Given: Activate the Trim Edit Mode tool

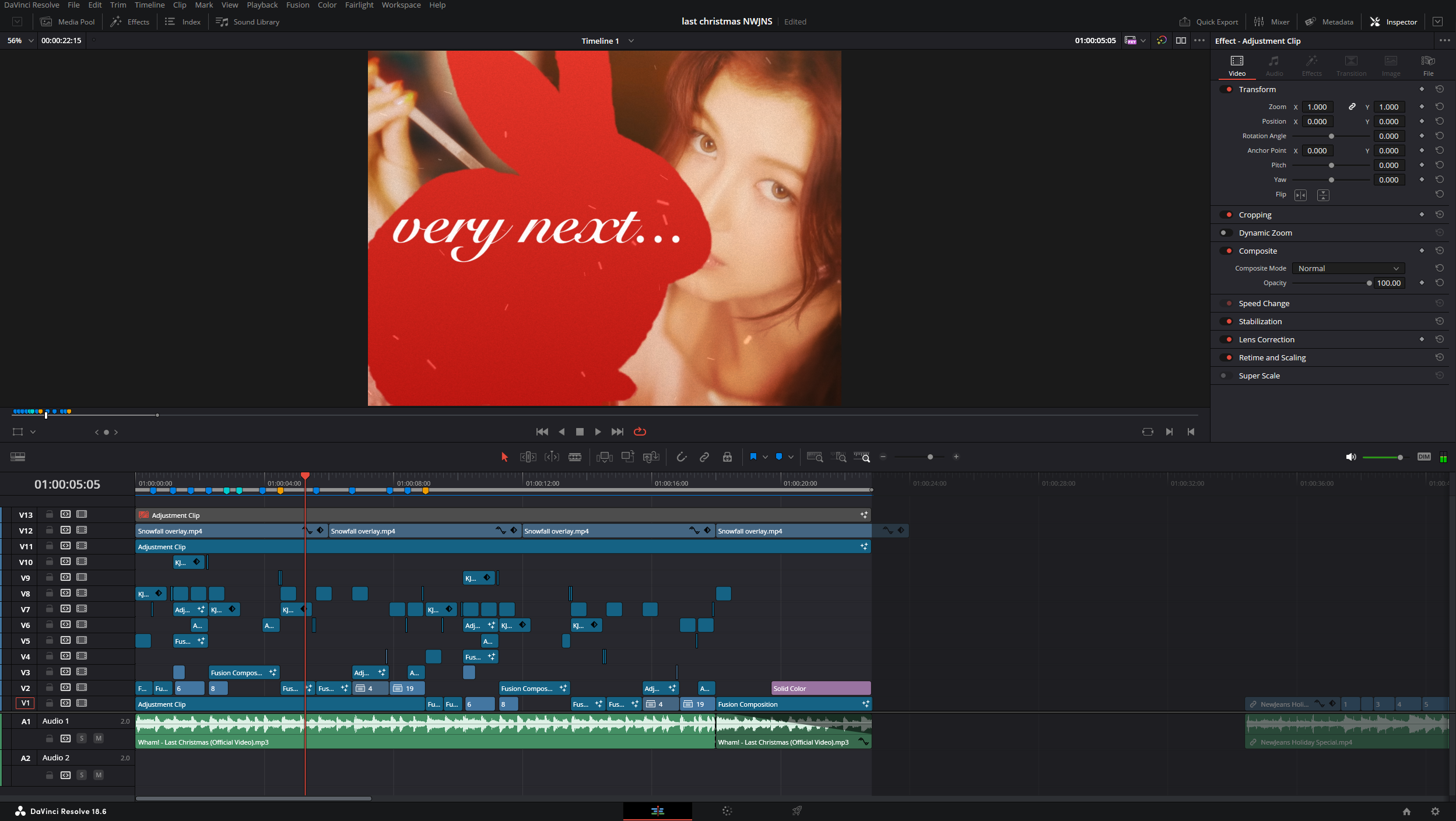Looking at the screenshot, I should coord(528,457).
